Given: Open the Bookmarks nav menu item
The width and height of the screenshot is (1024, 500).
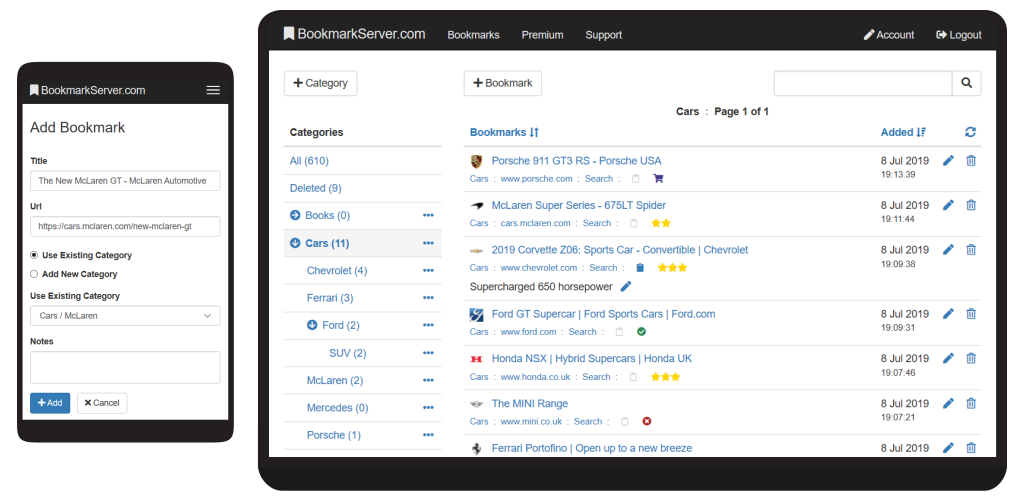Looking at the screenshot, I should click(x=473, y=35).
